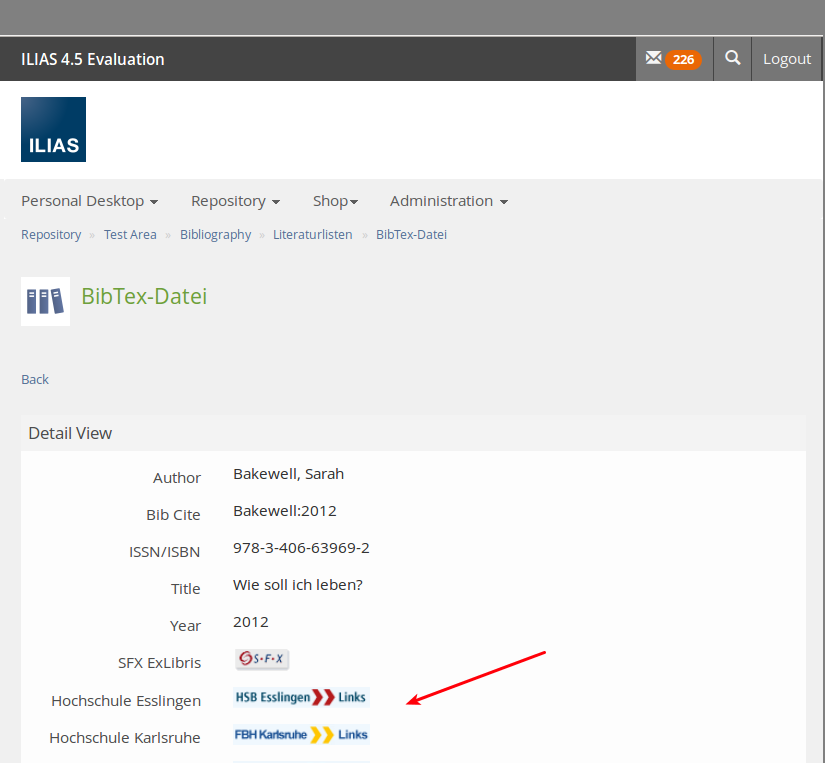The image size is (825, 763).
Task: Expand the Personal Desktop menu
Action: tap(89, 201)
